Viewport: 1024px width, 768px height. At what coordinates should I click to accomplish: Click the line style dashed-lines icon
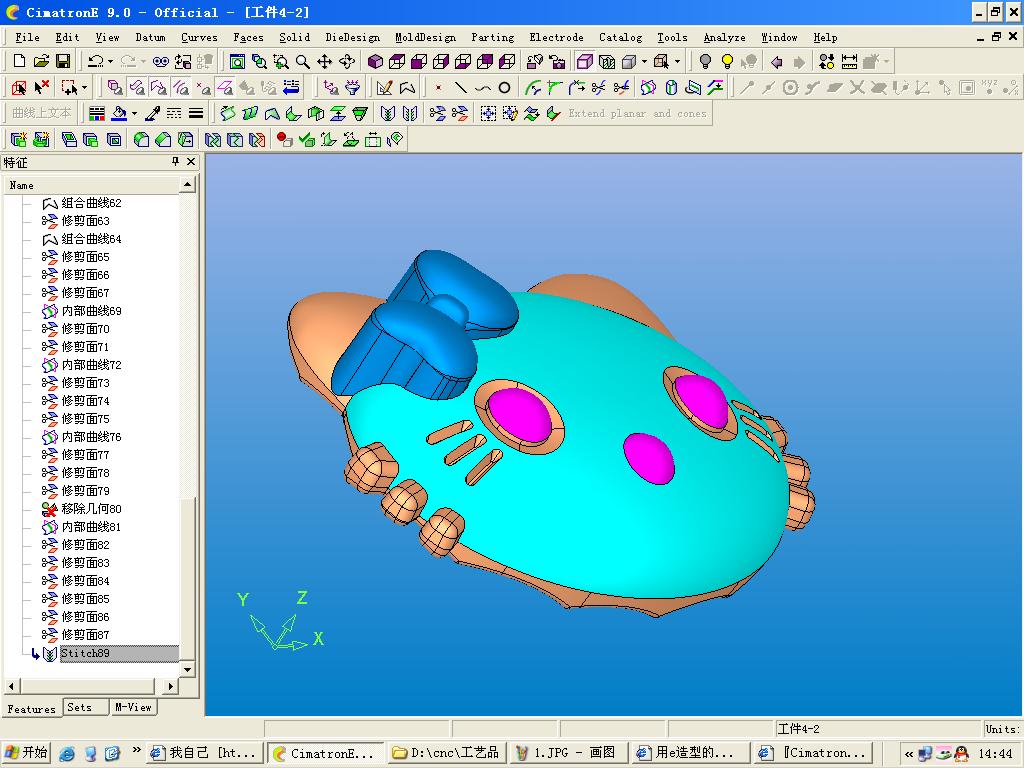[174, 114]
